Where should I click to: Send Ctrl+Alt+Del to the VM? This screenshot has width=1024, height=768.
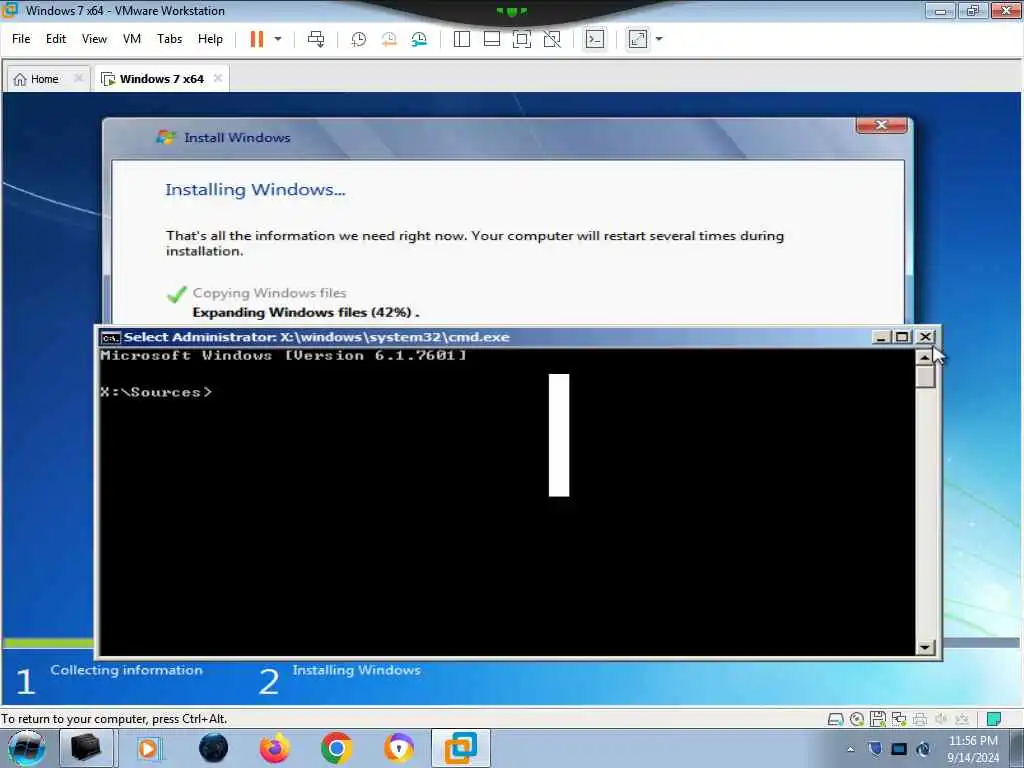[x=316, y=39]
